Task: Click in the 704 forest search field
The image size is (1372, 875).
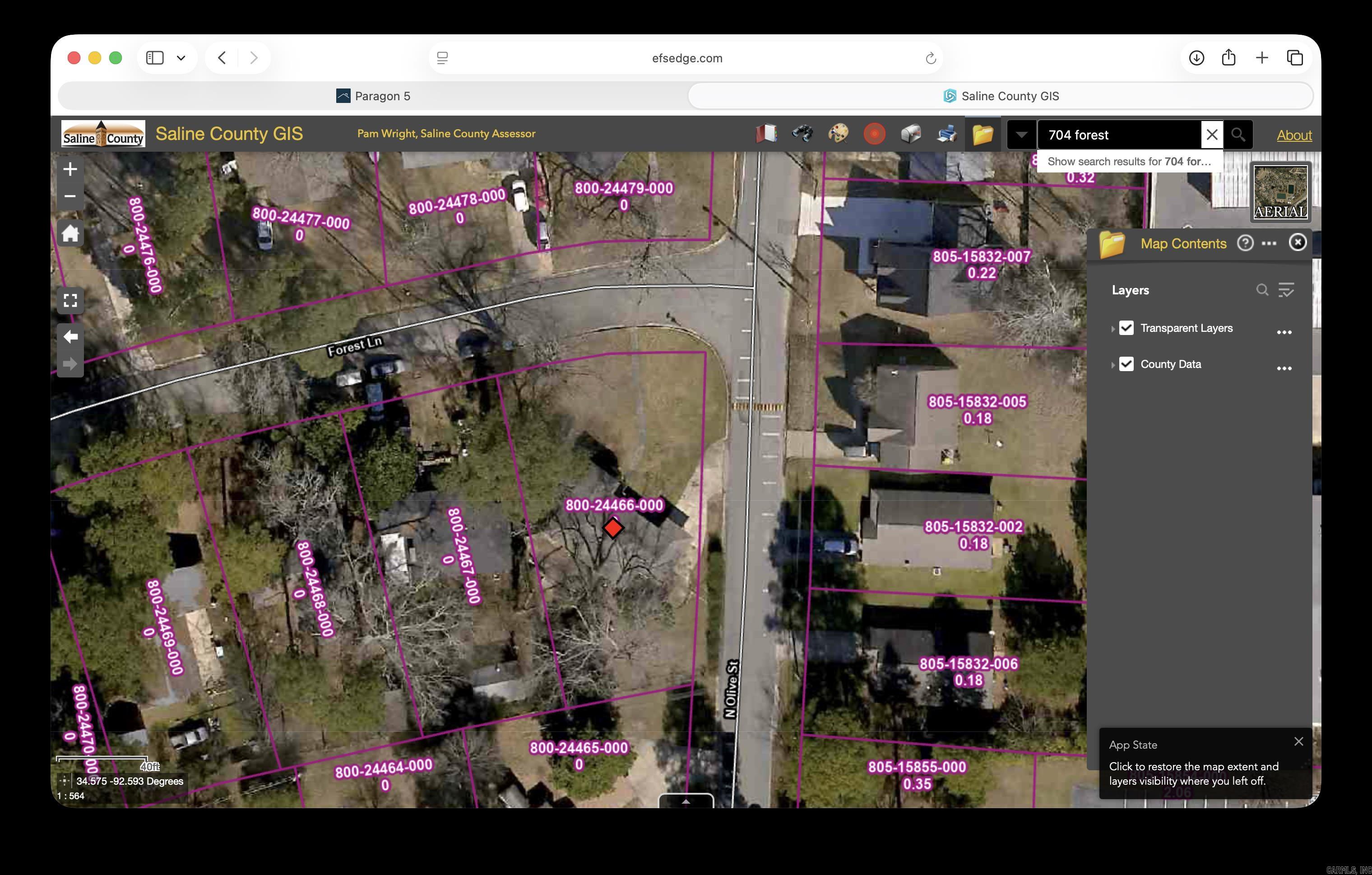Action: pyautogui.click(x=1120, y=135)
